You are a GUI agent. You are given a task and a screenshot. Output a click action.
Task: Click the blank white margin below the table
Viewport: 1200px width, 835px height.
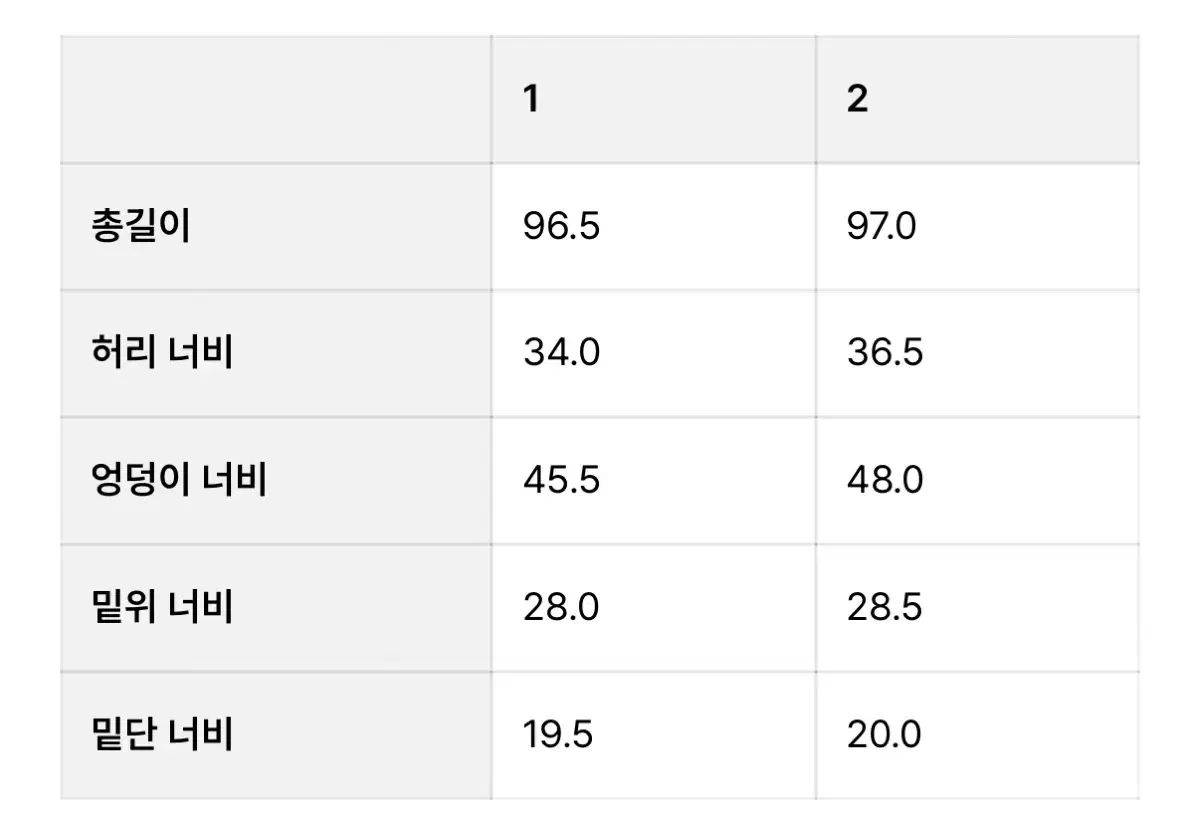[x=600, y=818]
